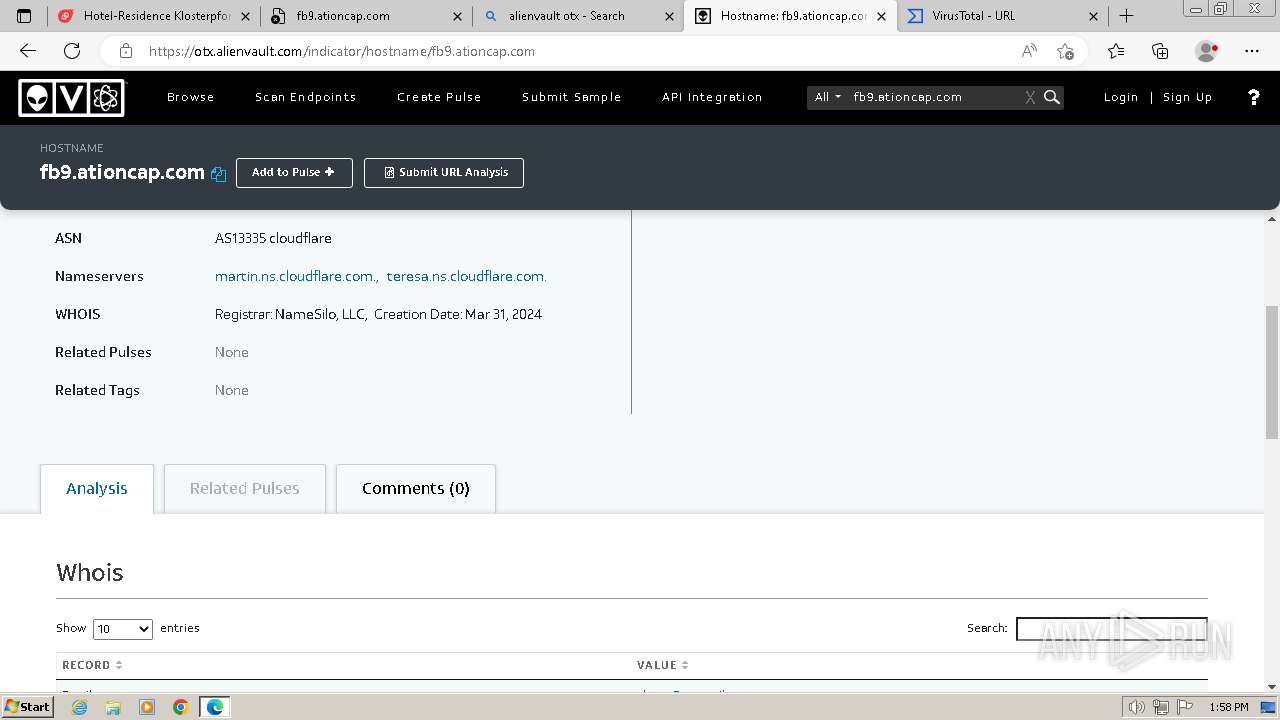Expand the Show entries dropdown
Viewport: 1280px width, 720px height.
(123, 629)
